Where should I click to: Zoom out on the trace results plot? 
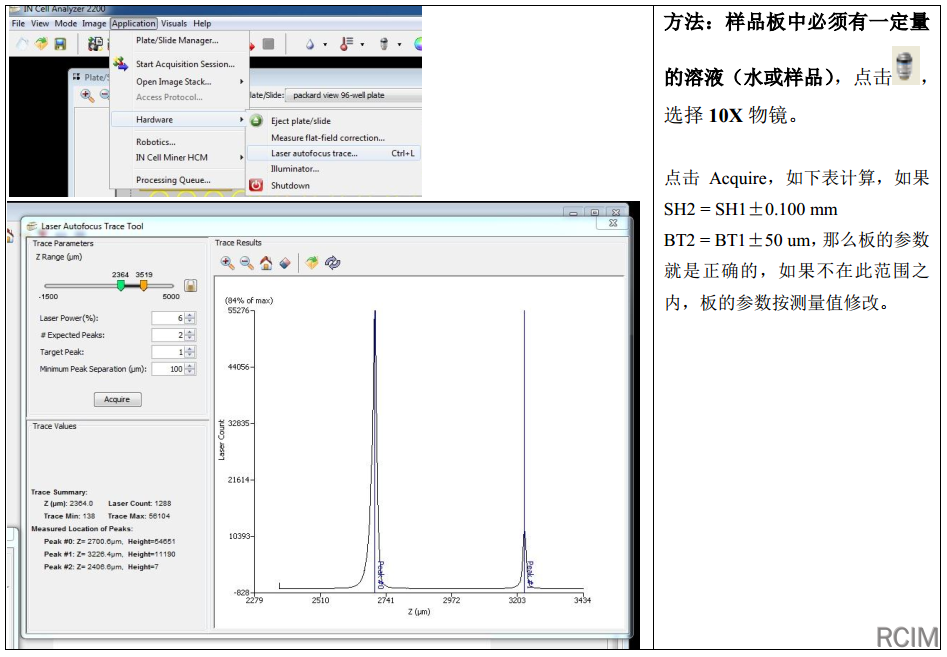pos(246,263)
